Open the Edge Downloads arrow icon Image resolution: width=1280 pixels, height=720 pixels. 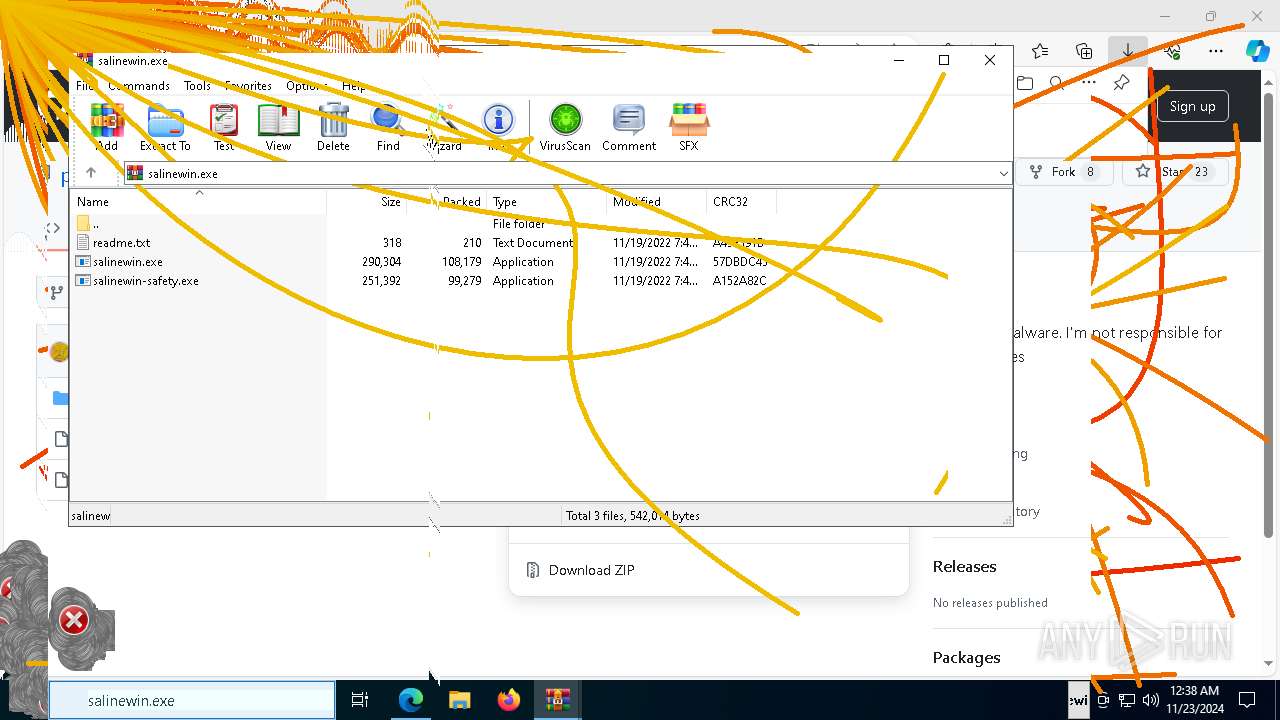[1127, 51]
